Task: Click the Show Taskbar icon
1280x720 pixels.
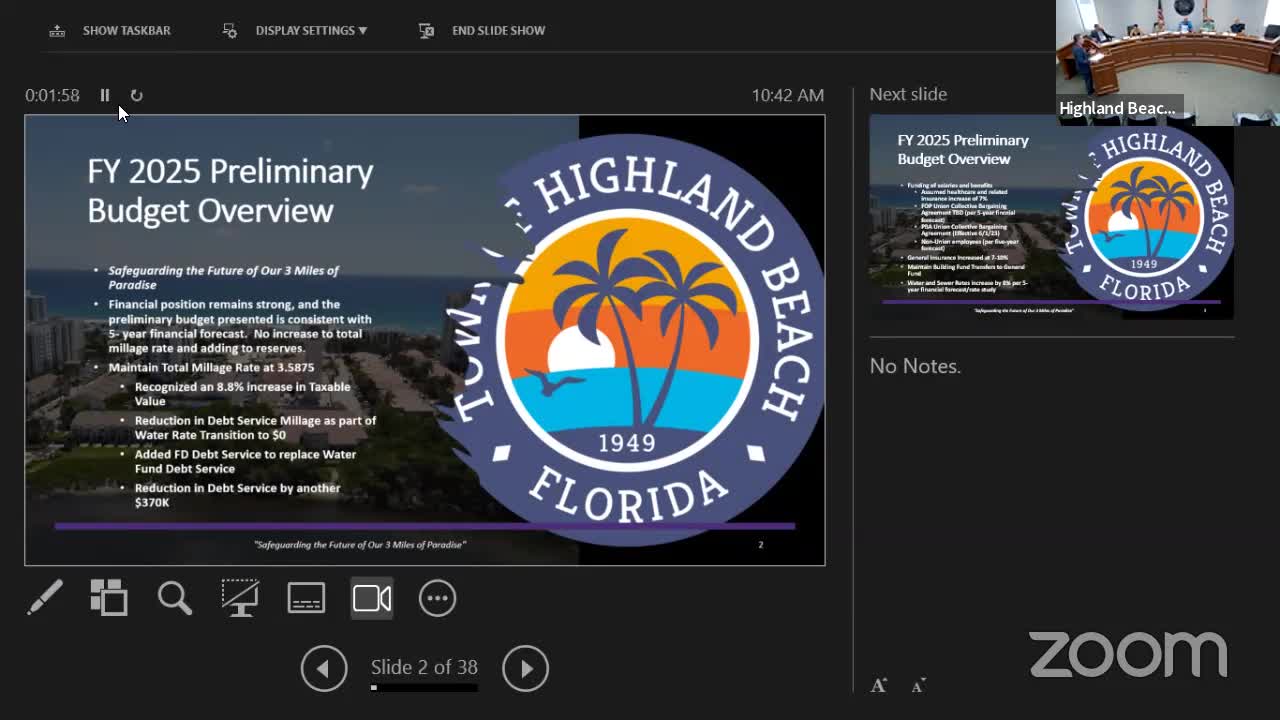Action: coord(57,30)
